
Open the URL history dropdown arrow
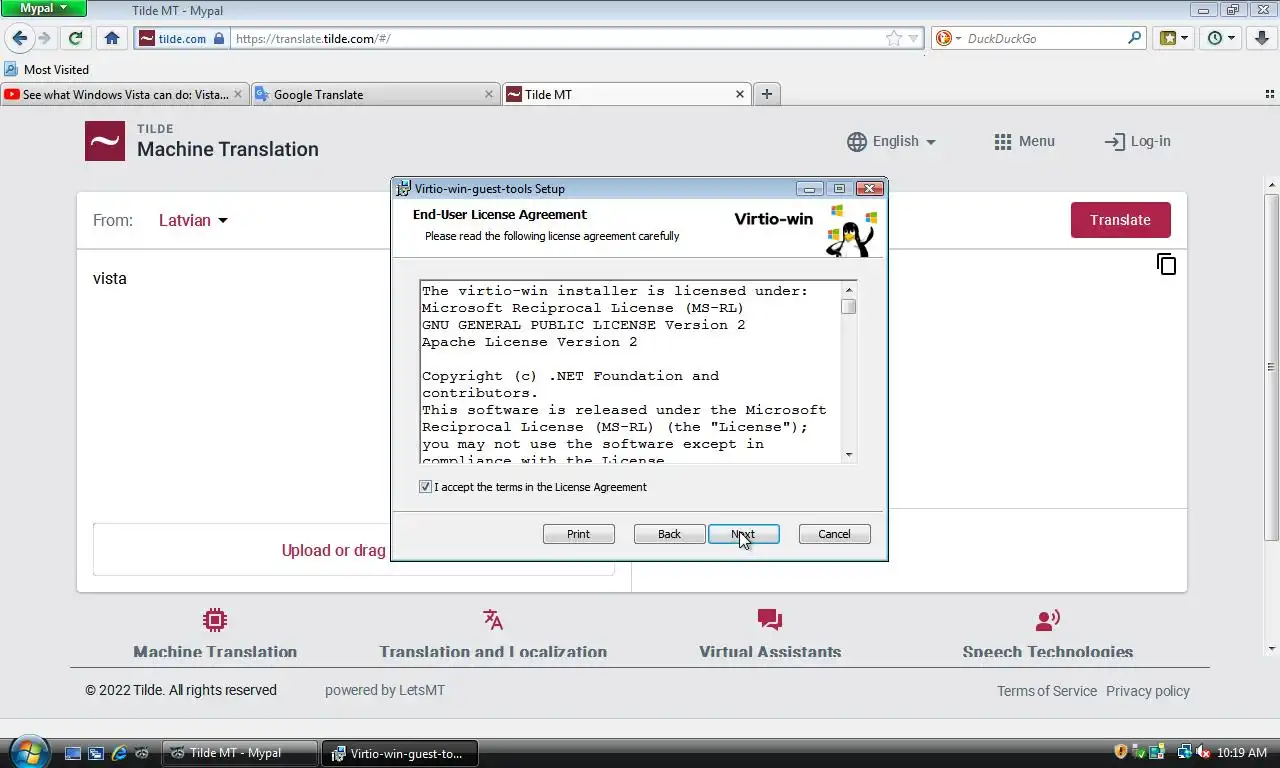coord(912,38)
